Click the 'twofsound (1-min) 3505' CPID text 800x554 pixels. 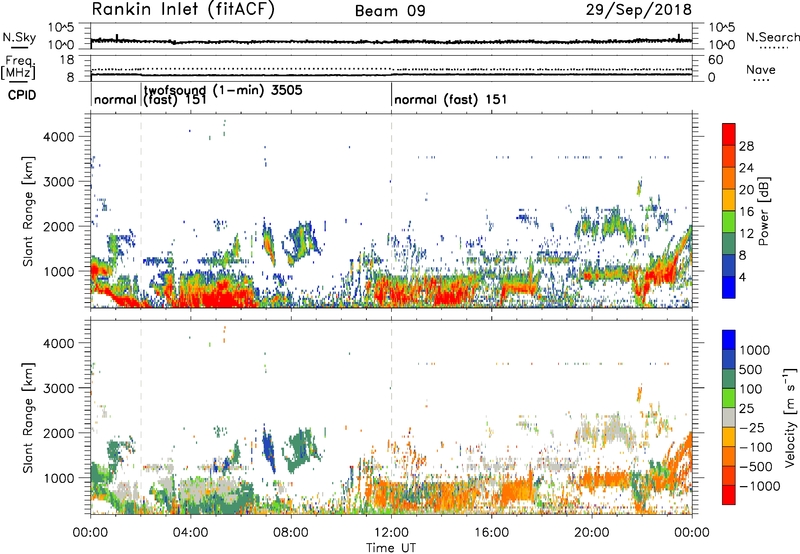pyautogui.click(x=223, y=90)
